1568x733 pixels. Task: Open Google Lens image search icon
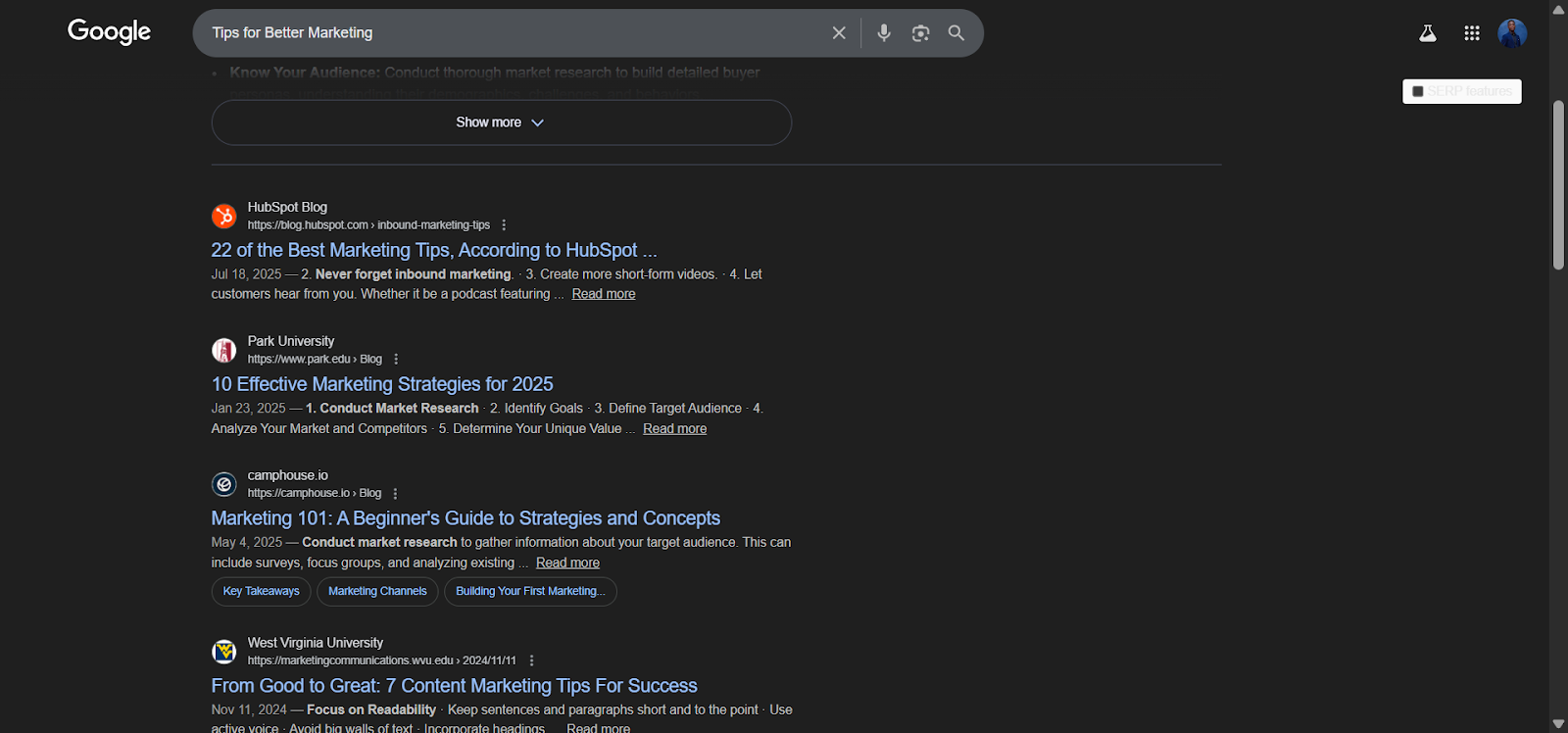920,33
